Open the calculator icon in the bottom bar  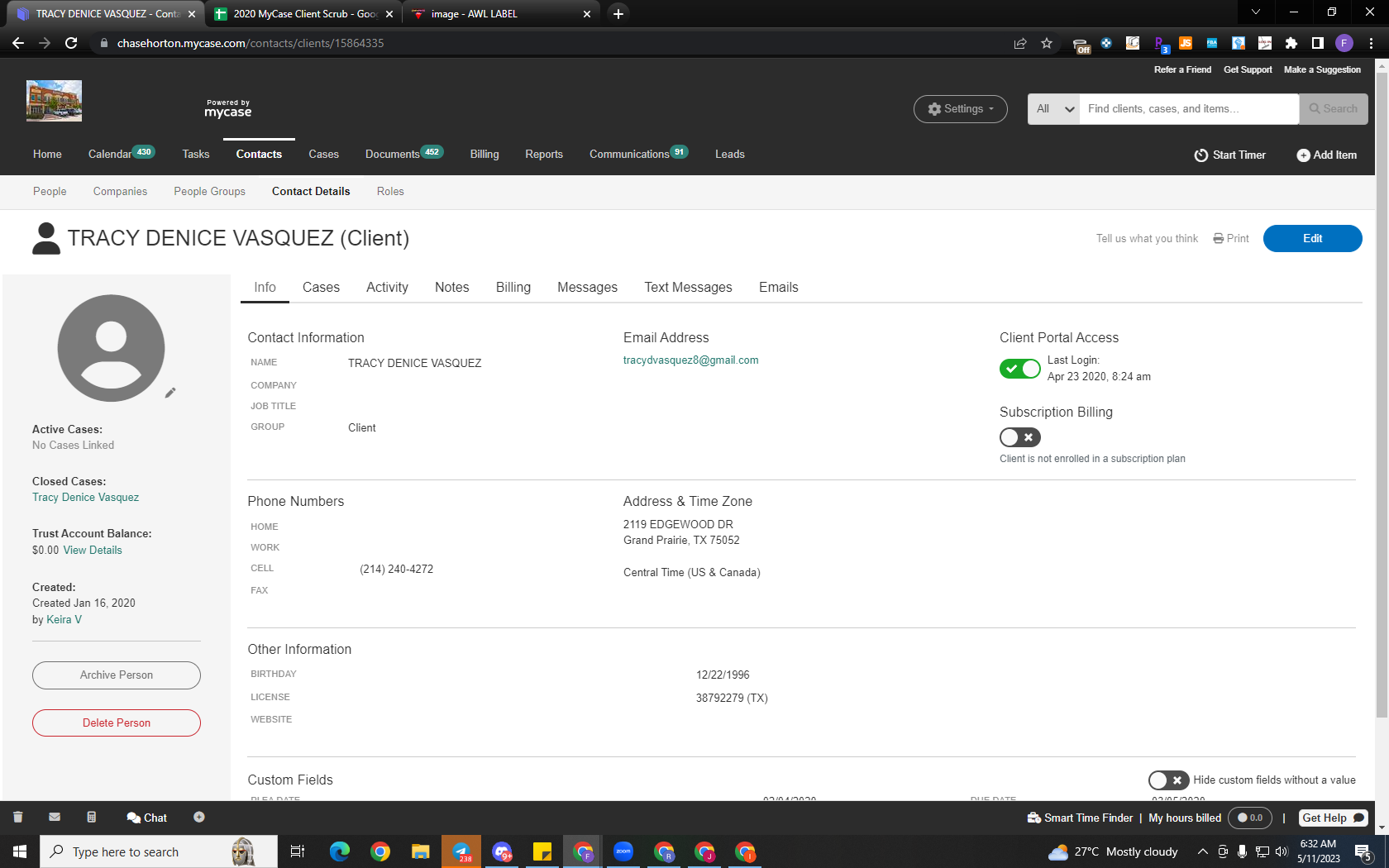92,818
